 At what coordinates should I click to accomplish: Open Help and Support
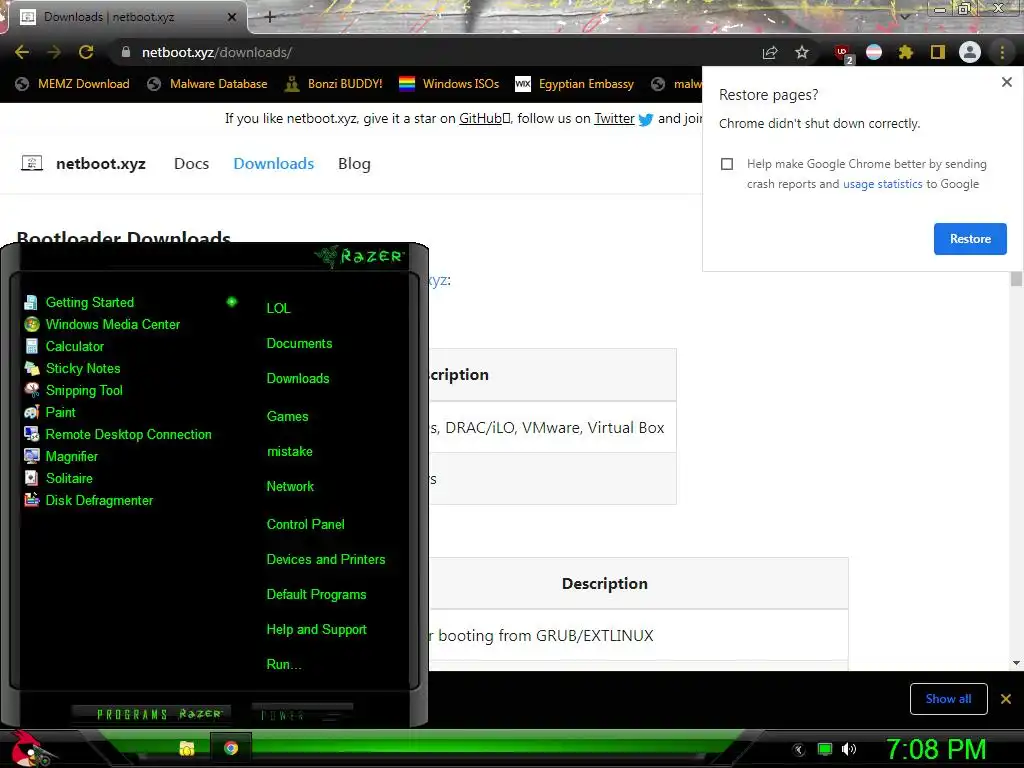pyautogui.click(x=316, y=630)
